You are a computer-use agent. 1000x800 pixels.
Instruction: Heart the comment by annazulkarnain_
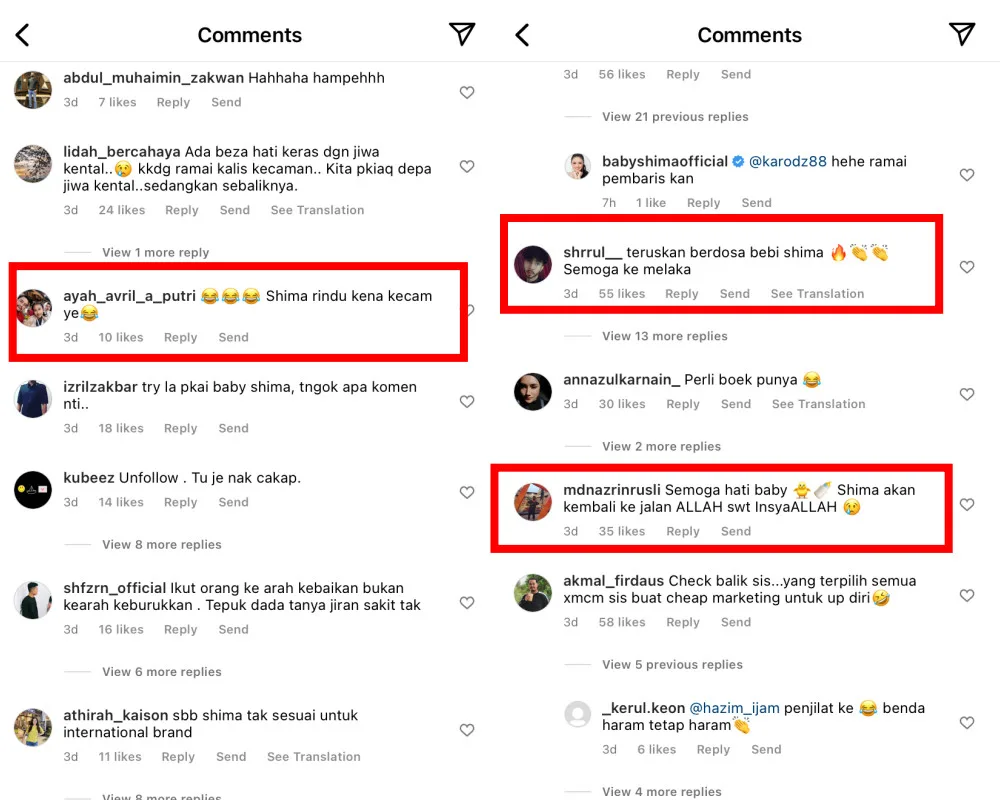[x=967, y=394]
